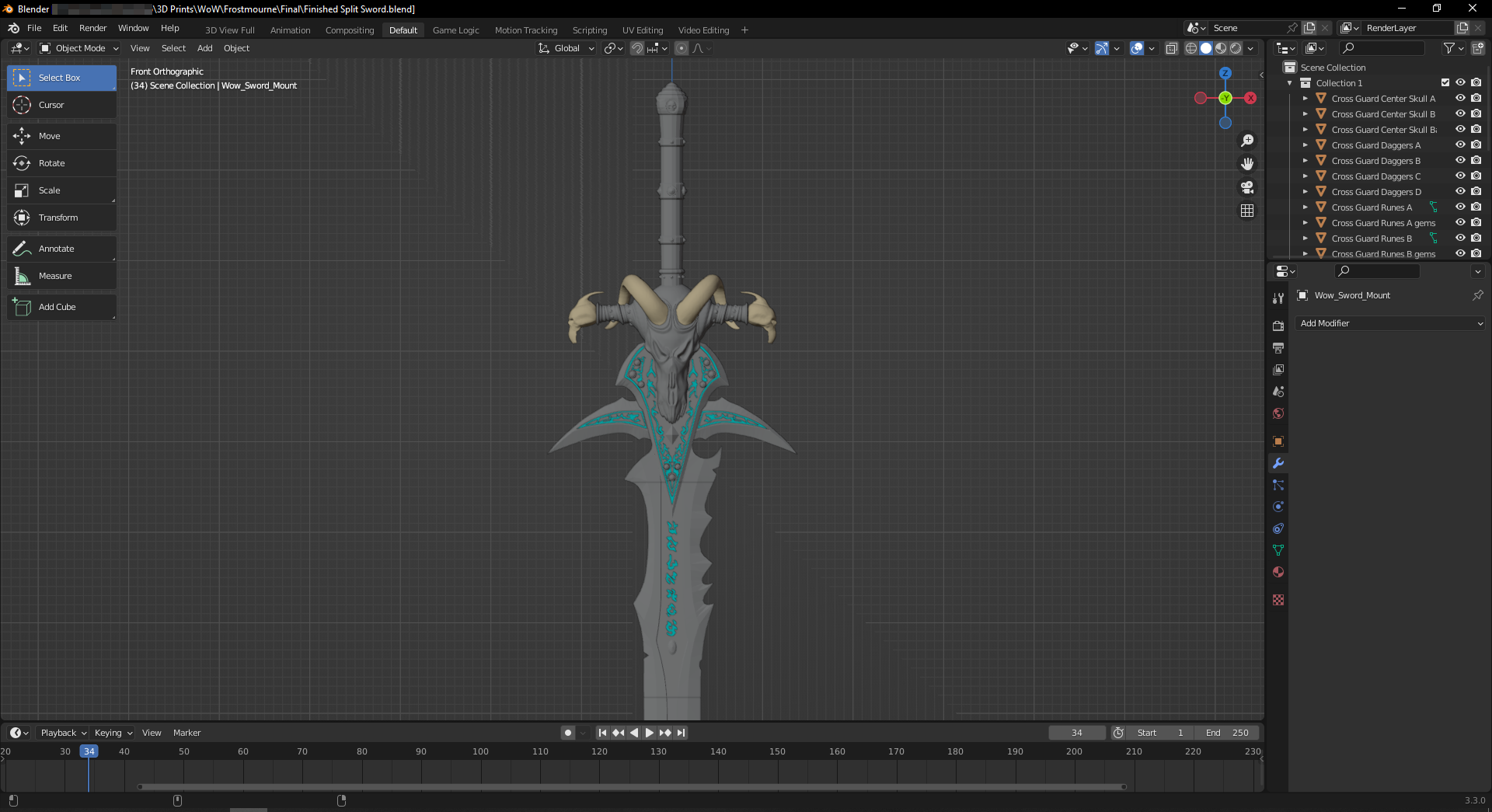Open viewport shading options dropdown arrow

(x=1250, y=48)
